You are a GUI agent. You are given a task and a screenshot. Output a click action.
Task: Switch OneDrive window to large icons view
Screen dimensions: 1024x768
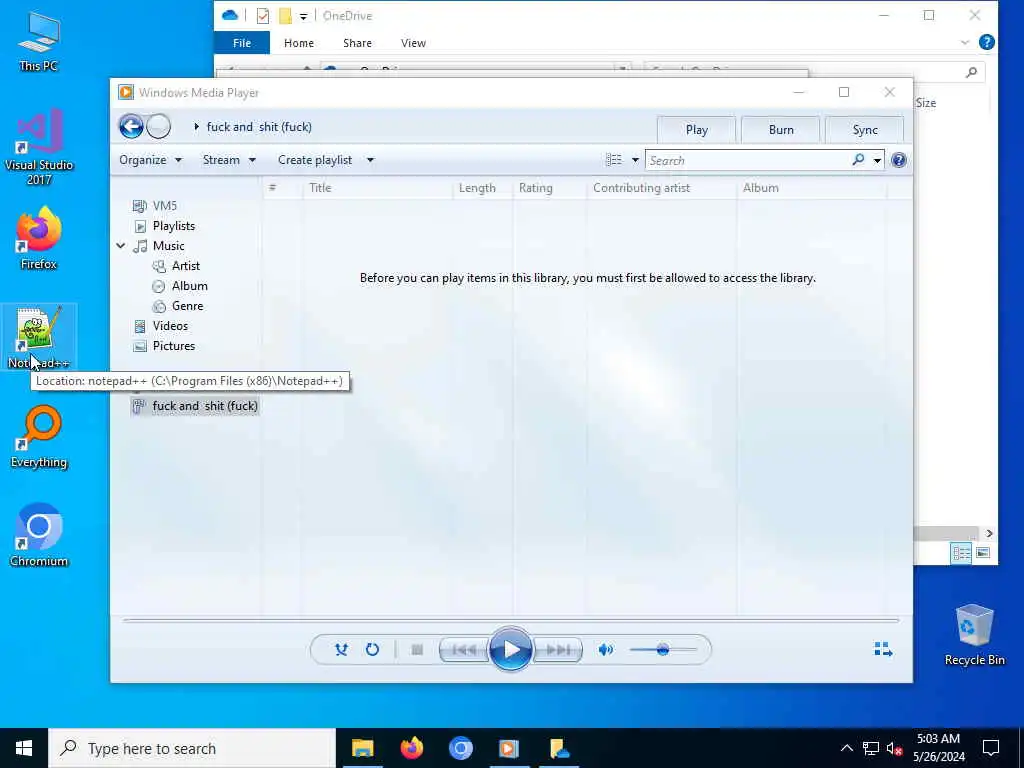(x=982, y=553)
